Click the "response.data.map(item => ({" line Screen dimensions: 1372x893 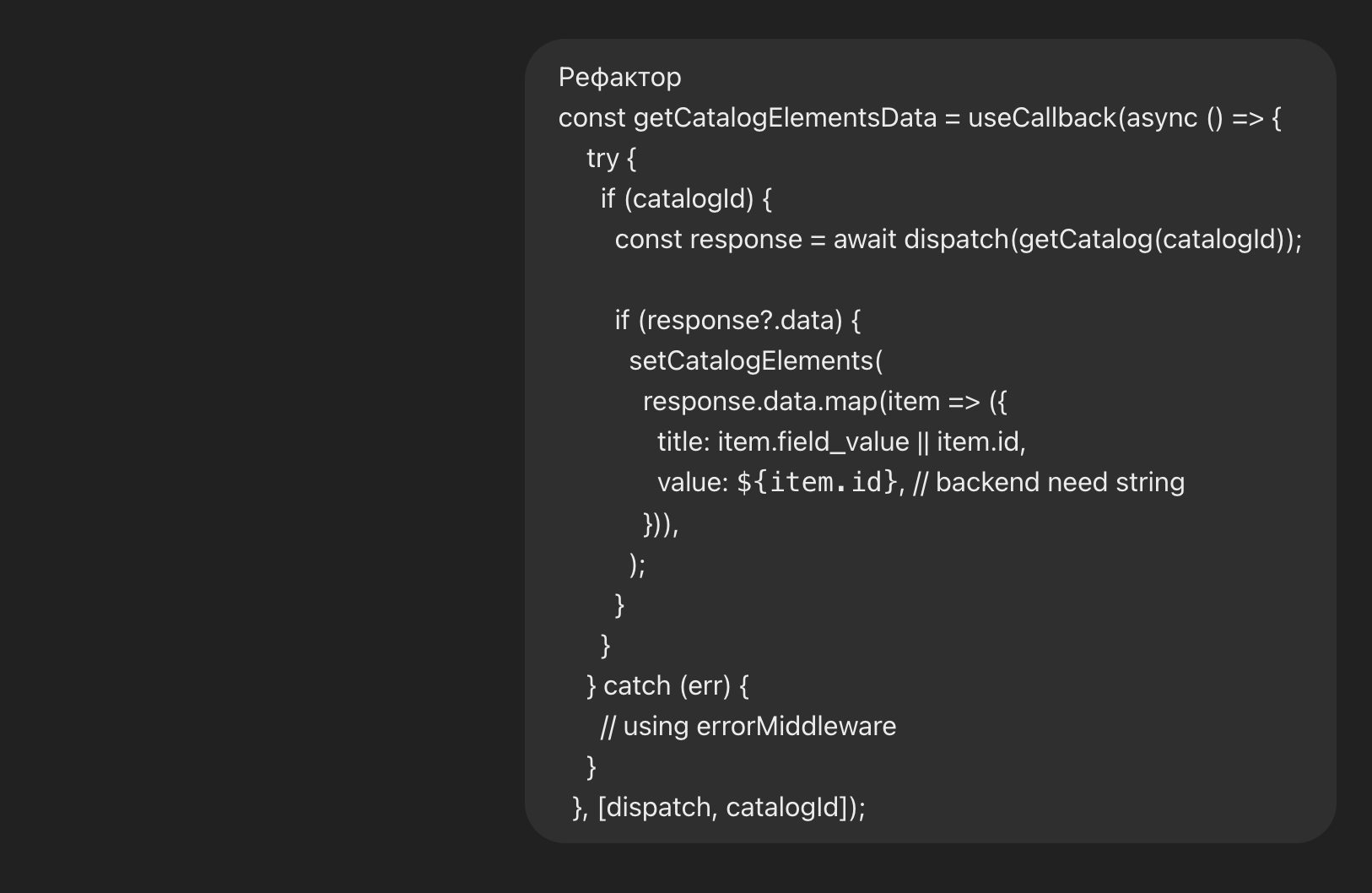point(825,402)
